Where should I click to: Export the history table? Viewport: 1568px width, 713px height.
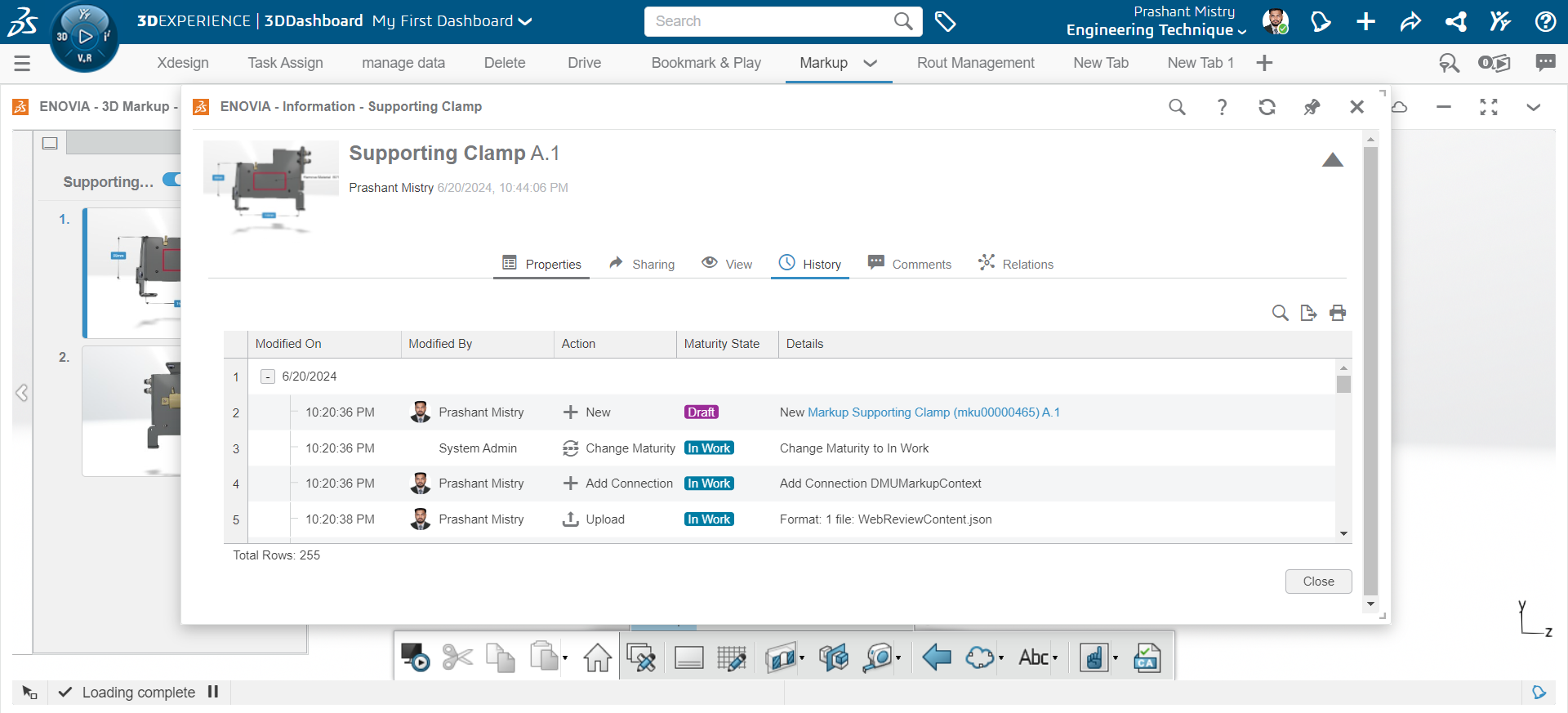(1308, 313)
